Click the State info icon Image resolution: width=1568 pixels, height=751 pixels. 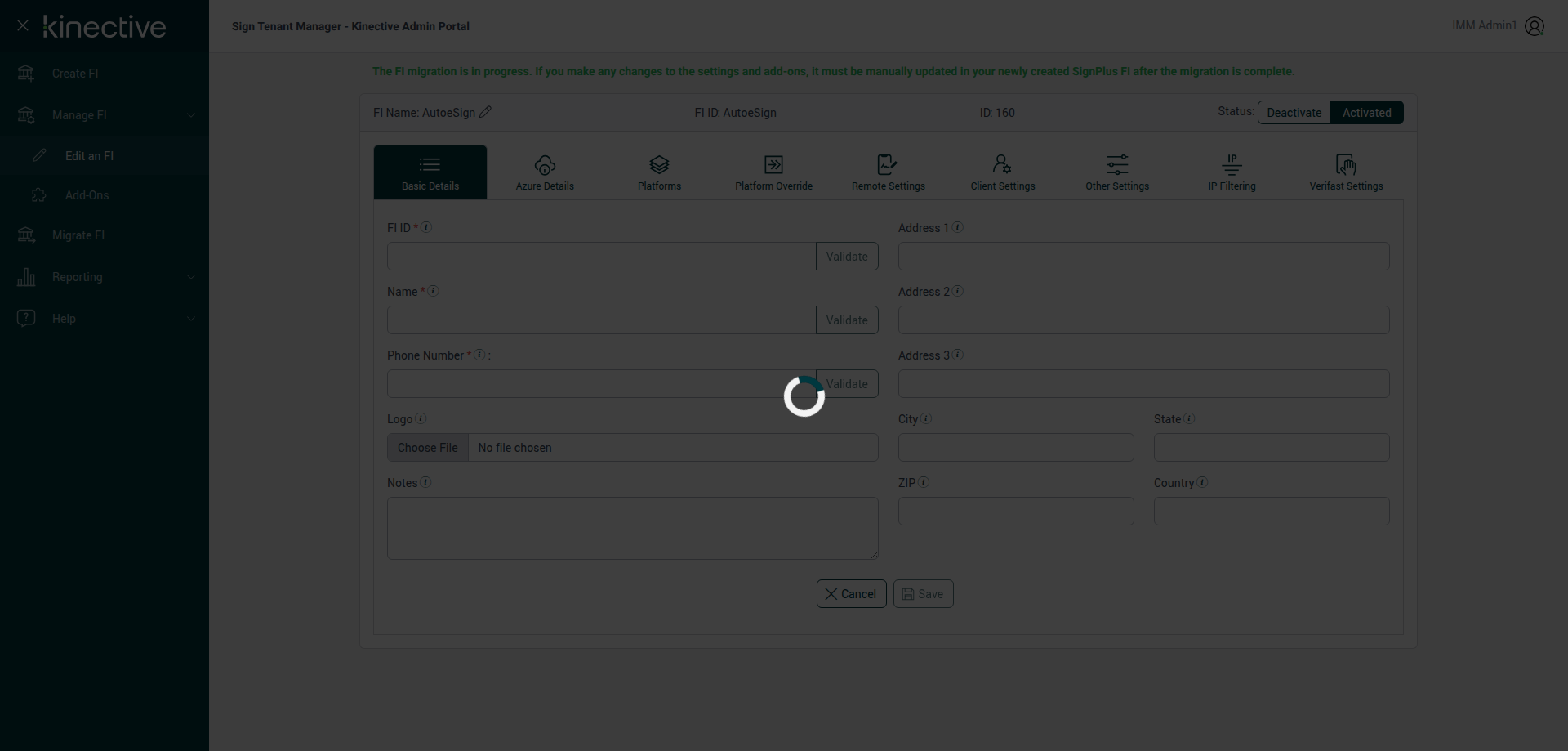1190,418
